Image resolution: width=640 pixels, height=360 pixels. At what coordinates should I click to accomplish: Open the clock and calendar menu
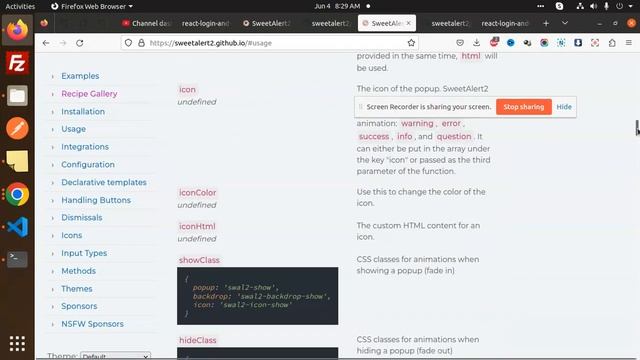click(x=337, y=6)
